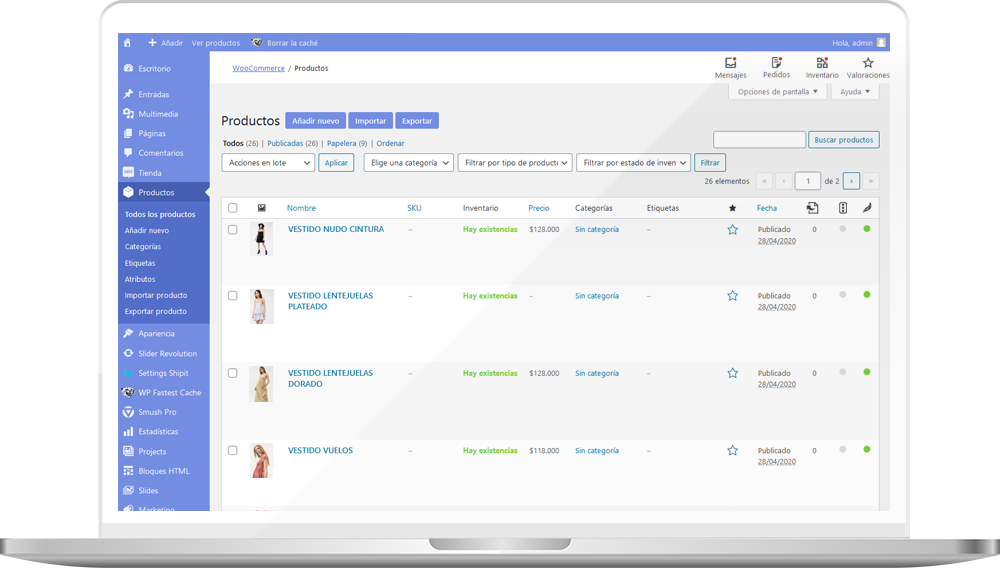Click the Smush Pro icon
The width and height of the screenshot is (1000, 568).
[128, 412]
